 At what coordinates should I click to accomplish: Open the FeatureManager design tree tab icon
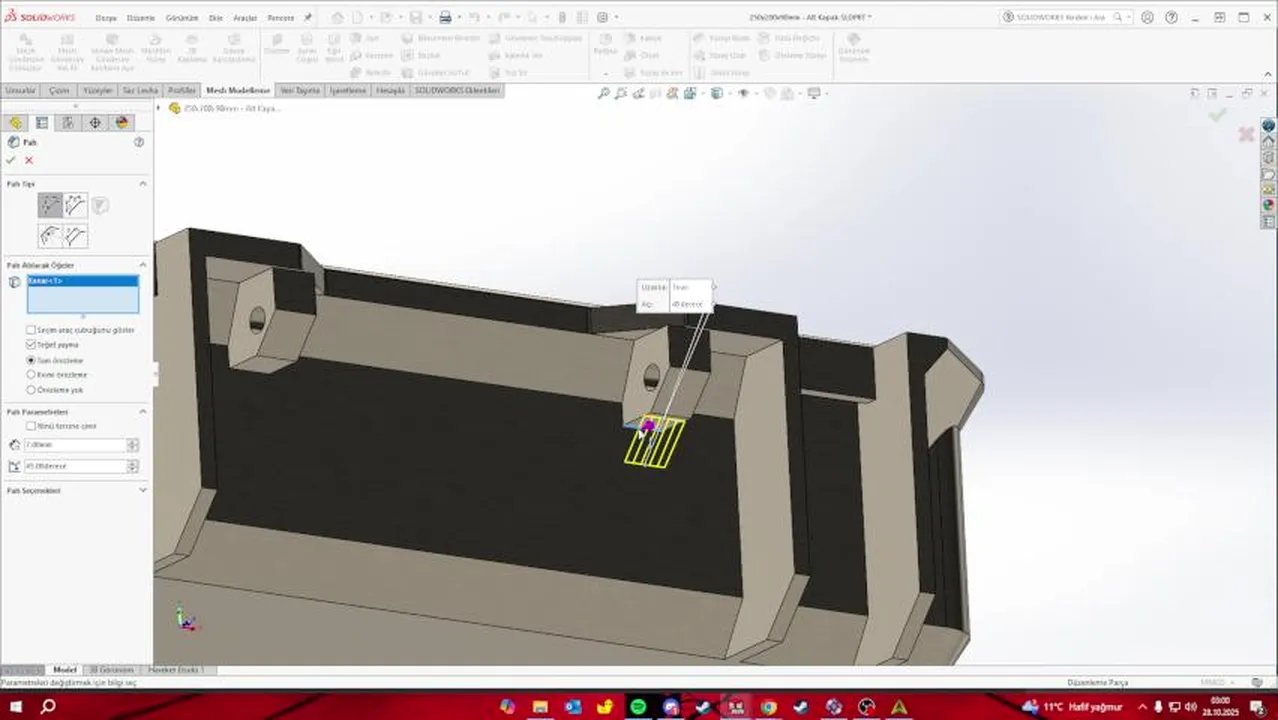15,123
